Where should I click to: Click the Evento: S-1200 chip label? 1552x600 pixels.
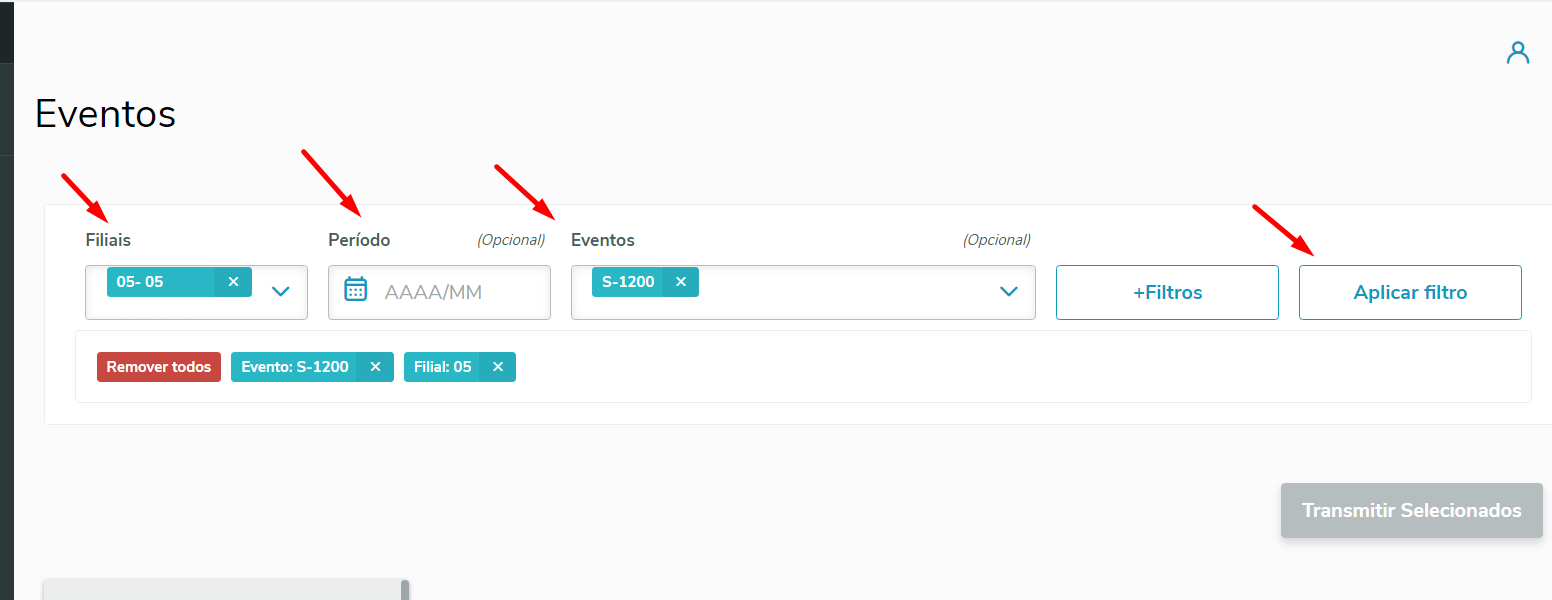pos(295,367)
